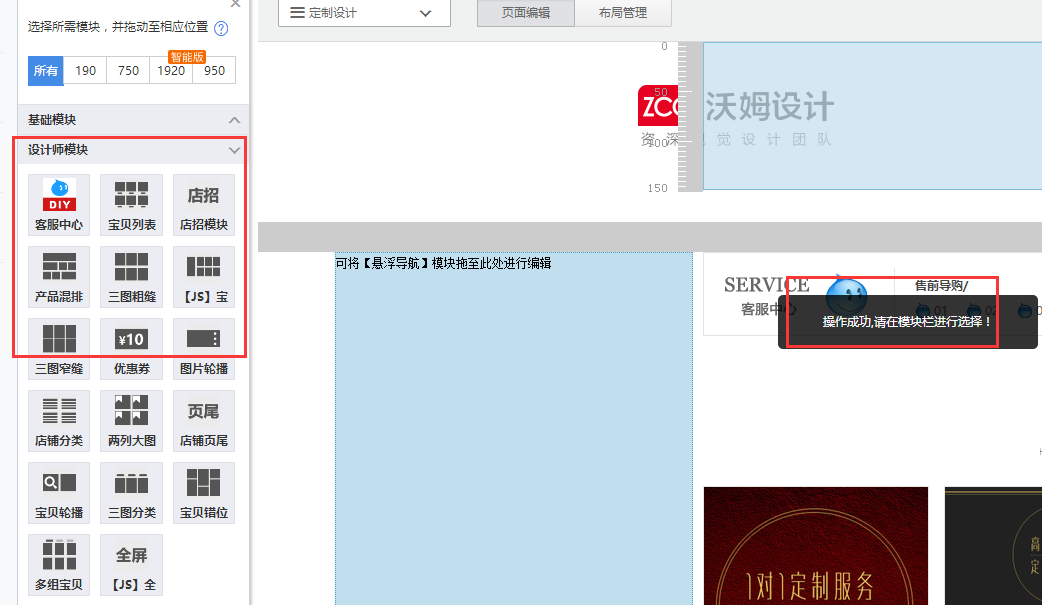Choose the 两列大图 module icon

[131, 420]
